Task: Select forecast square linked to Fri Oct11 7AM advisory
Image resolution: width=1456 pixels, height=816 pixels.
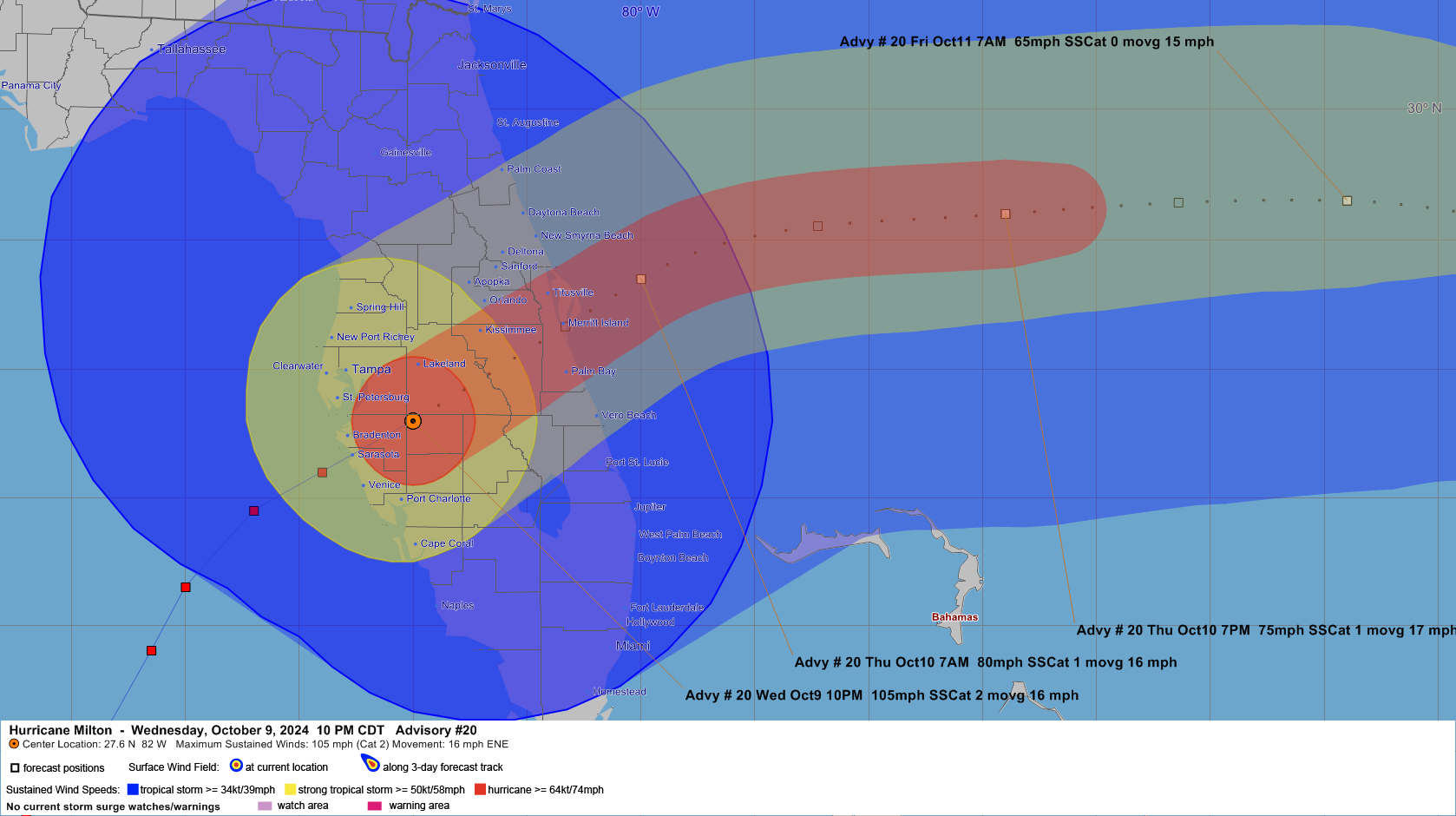Action: click(1348, 201)
